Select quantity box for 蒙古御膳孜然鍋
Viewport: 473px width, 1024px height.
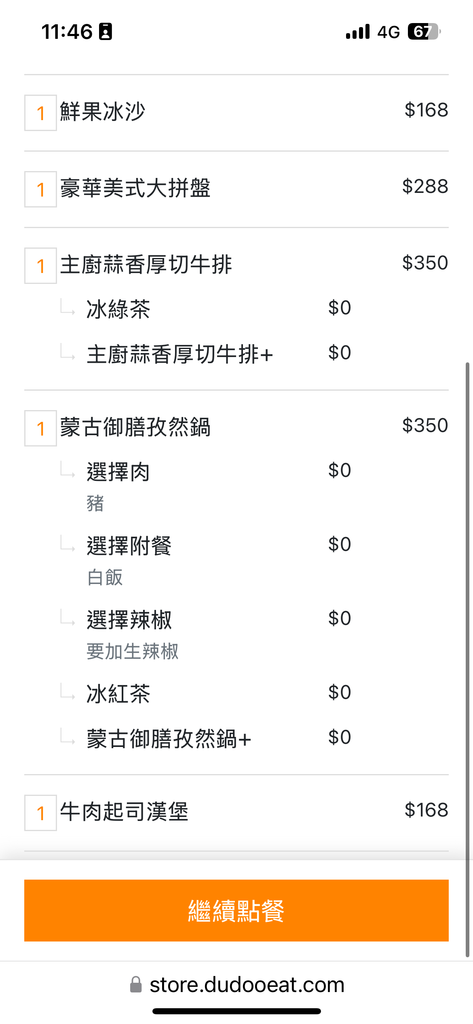[x=41, y=428]
